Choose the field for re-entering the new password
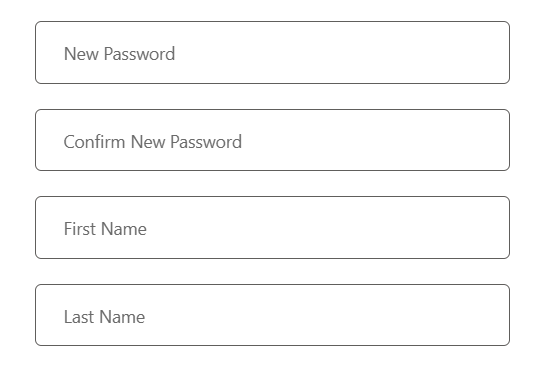546x365 pixels. click(272, 140)
